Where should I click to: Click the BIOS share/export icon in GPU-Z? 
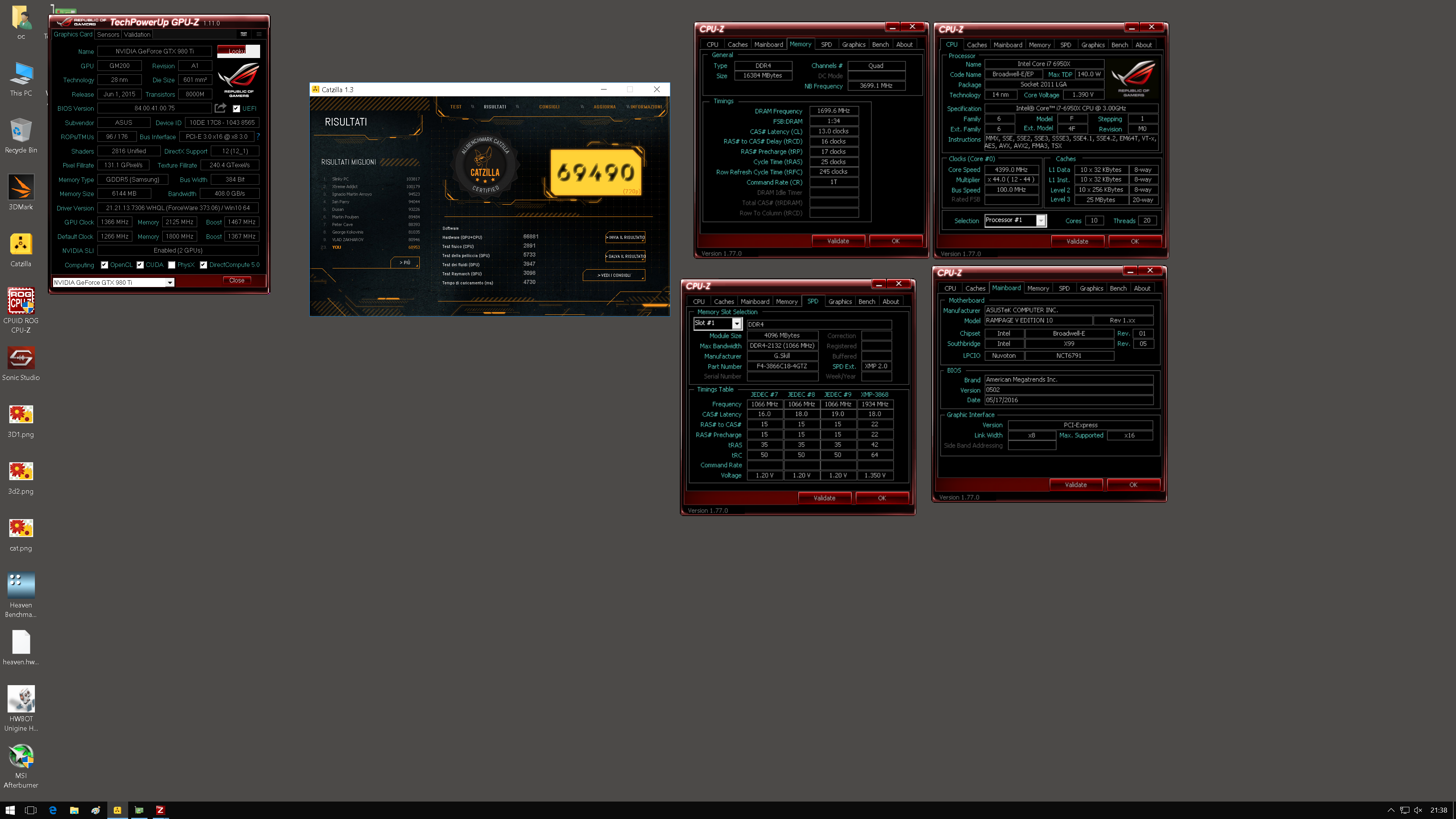pos(220,107)
